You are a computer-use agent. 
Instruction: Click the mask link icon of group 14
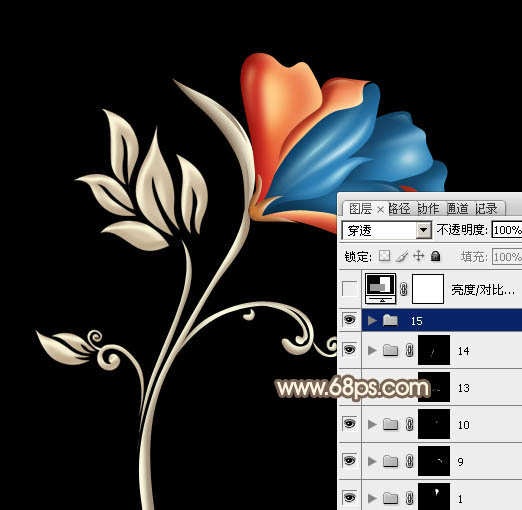pos(410,351)
